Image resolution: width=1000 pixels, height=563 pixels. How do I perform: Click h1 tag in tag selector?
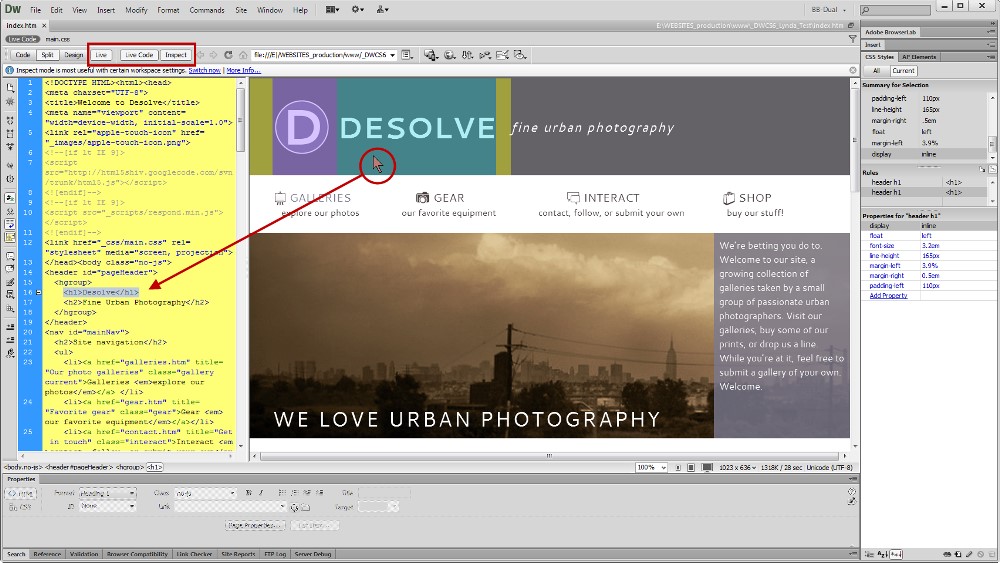pyautogui.click(x=155, y=467)
